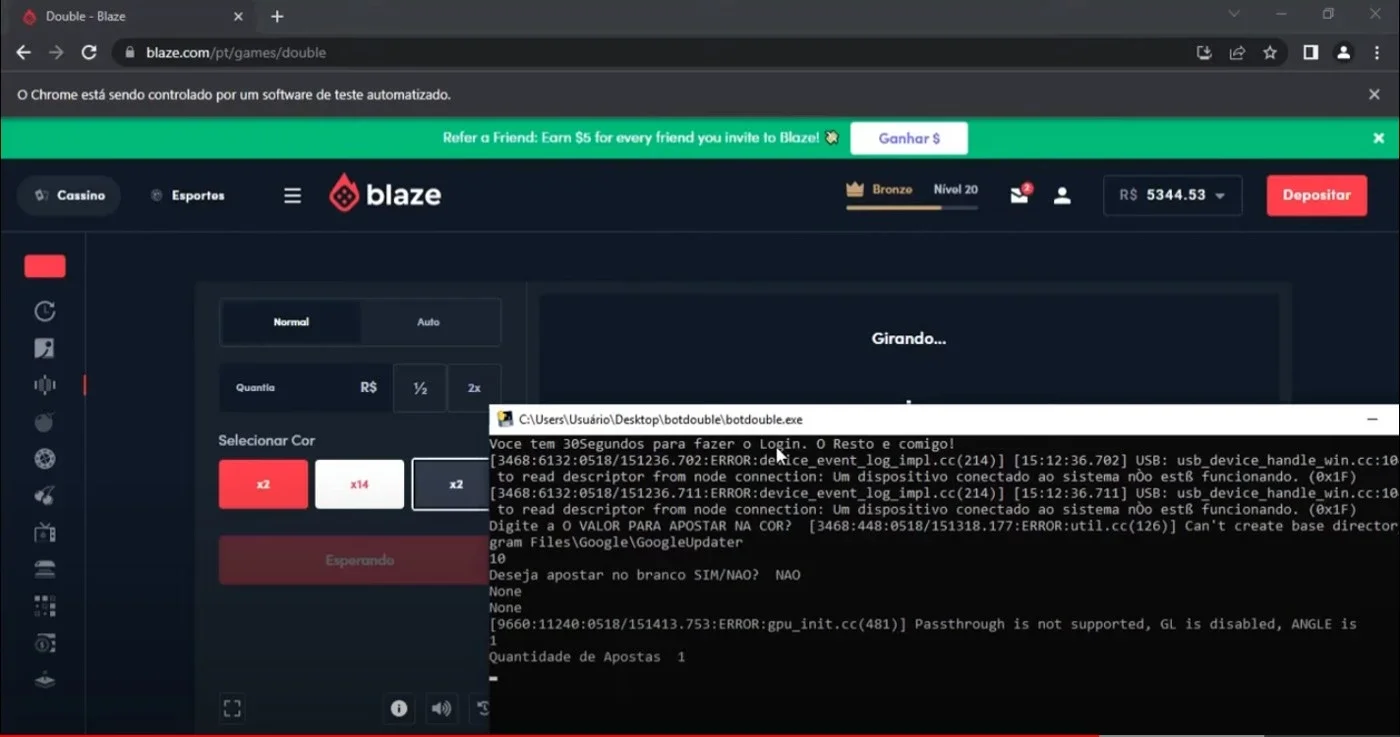Choose the white x14 color
Screen dimensions: 1400x737
[x=359, y=484]
